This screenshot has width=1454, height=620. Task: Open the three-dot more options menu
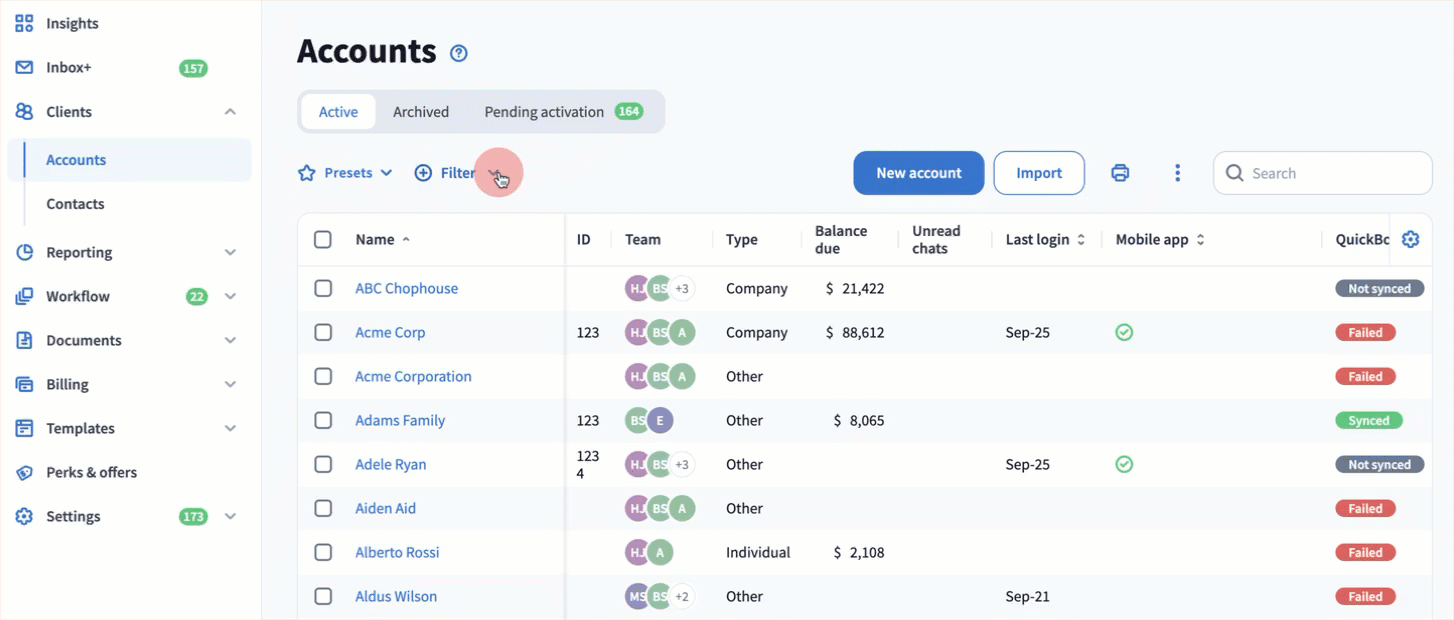[x=1177, y=173]
